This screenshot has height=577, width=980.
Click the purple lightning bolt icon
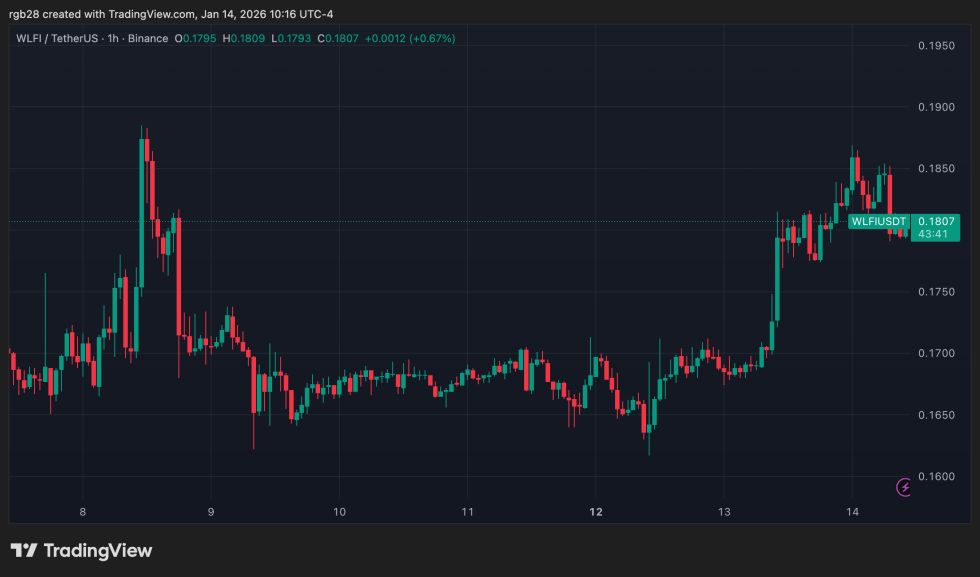[904, 487]
